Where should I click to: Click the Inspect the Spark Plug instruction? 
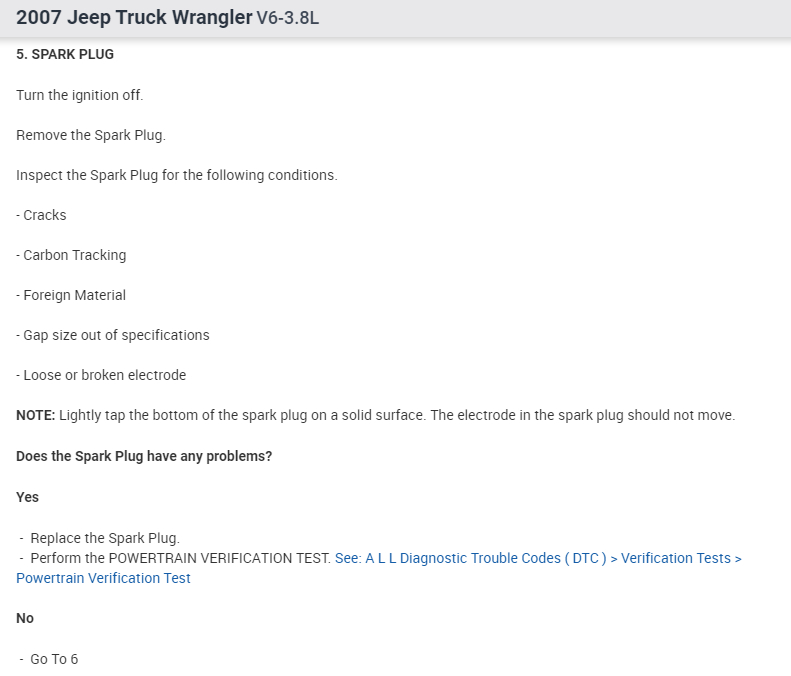pos(177,175)
